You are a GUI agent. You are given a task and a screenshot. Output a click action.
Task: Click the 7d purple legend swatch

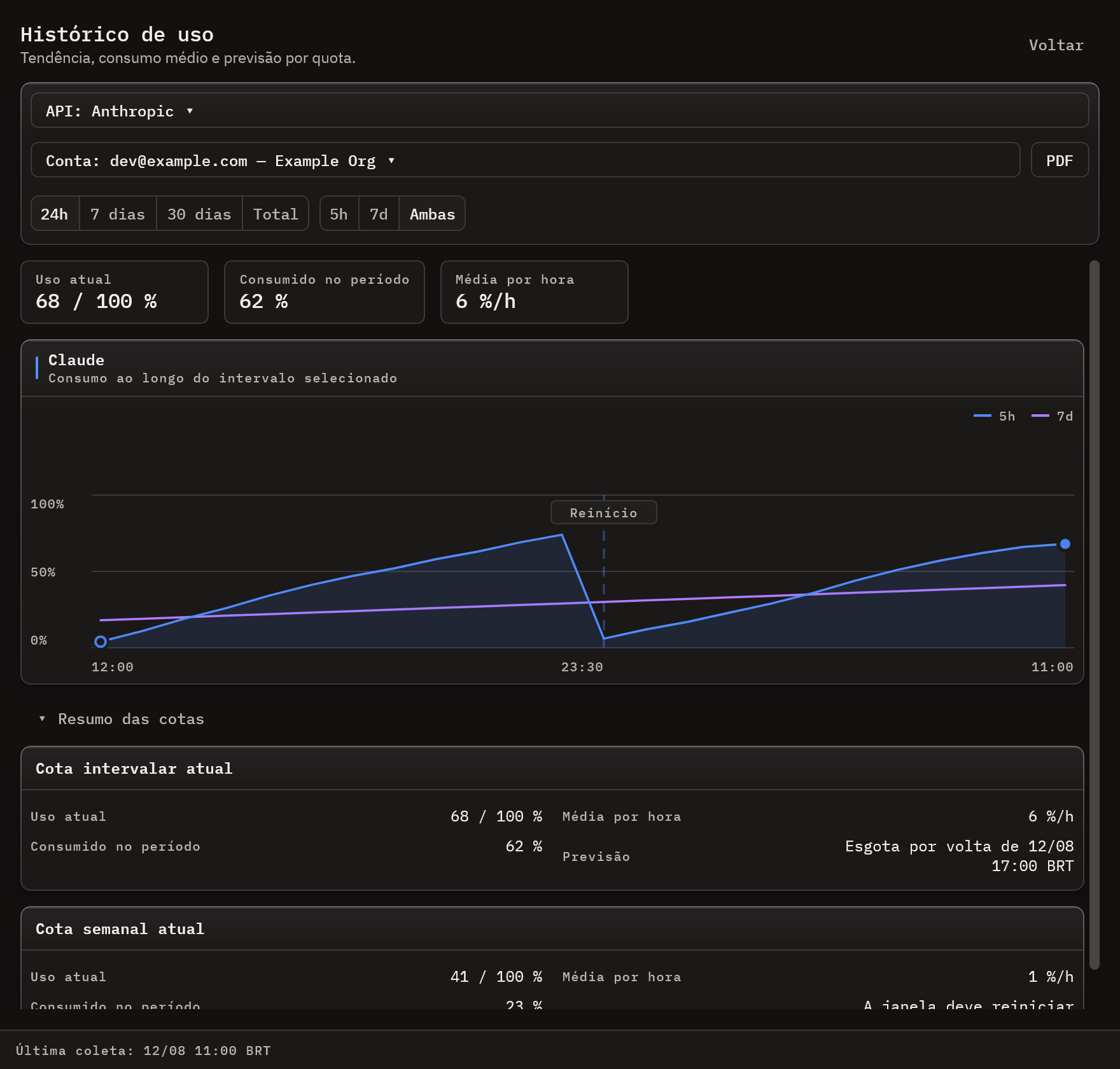coord(1040,416)
